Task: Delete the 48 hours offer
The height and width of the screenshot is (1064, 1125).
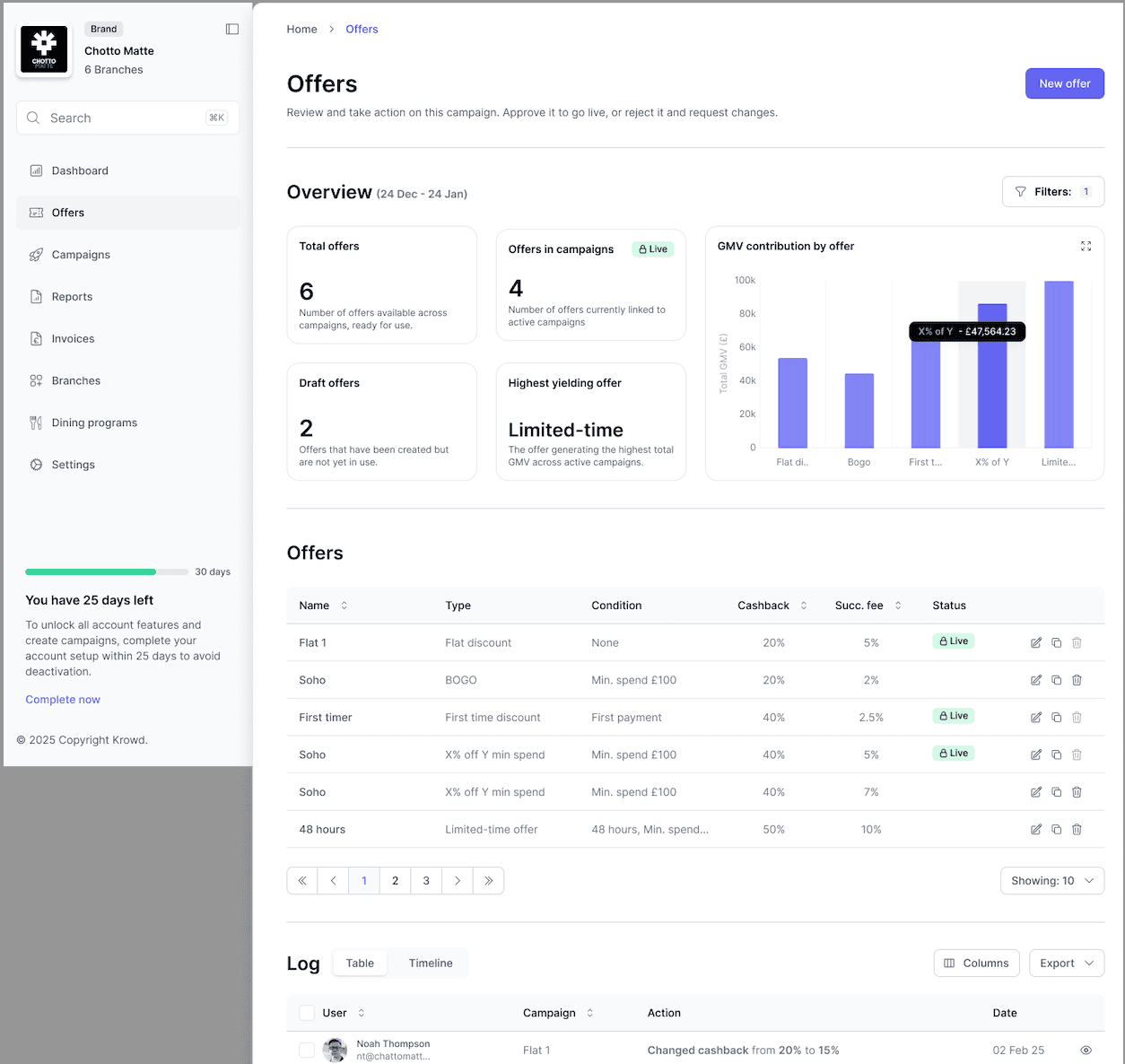Action: point(1077,830)
